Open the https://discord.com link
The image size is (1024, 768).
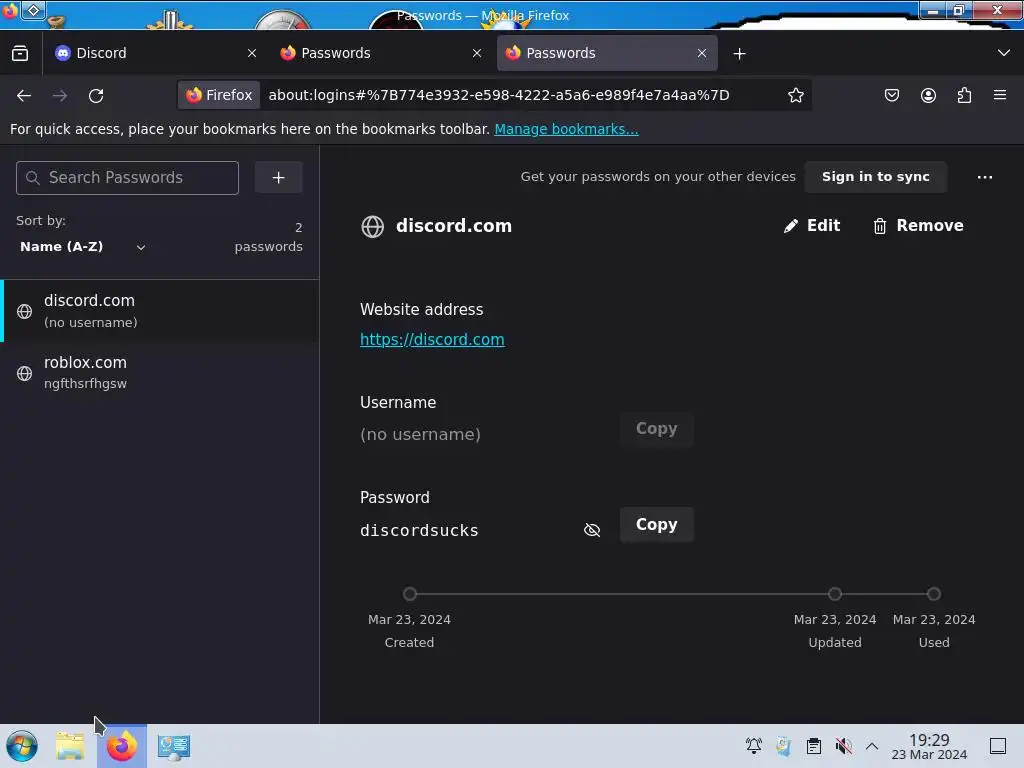click(x=432, y=340)
